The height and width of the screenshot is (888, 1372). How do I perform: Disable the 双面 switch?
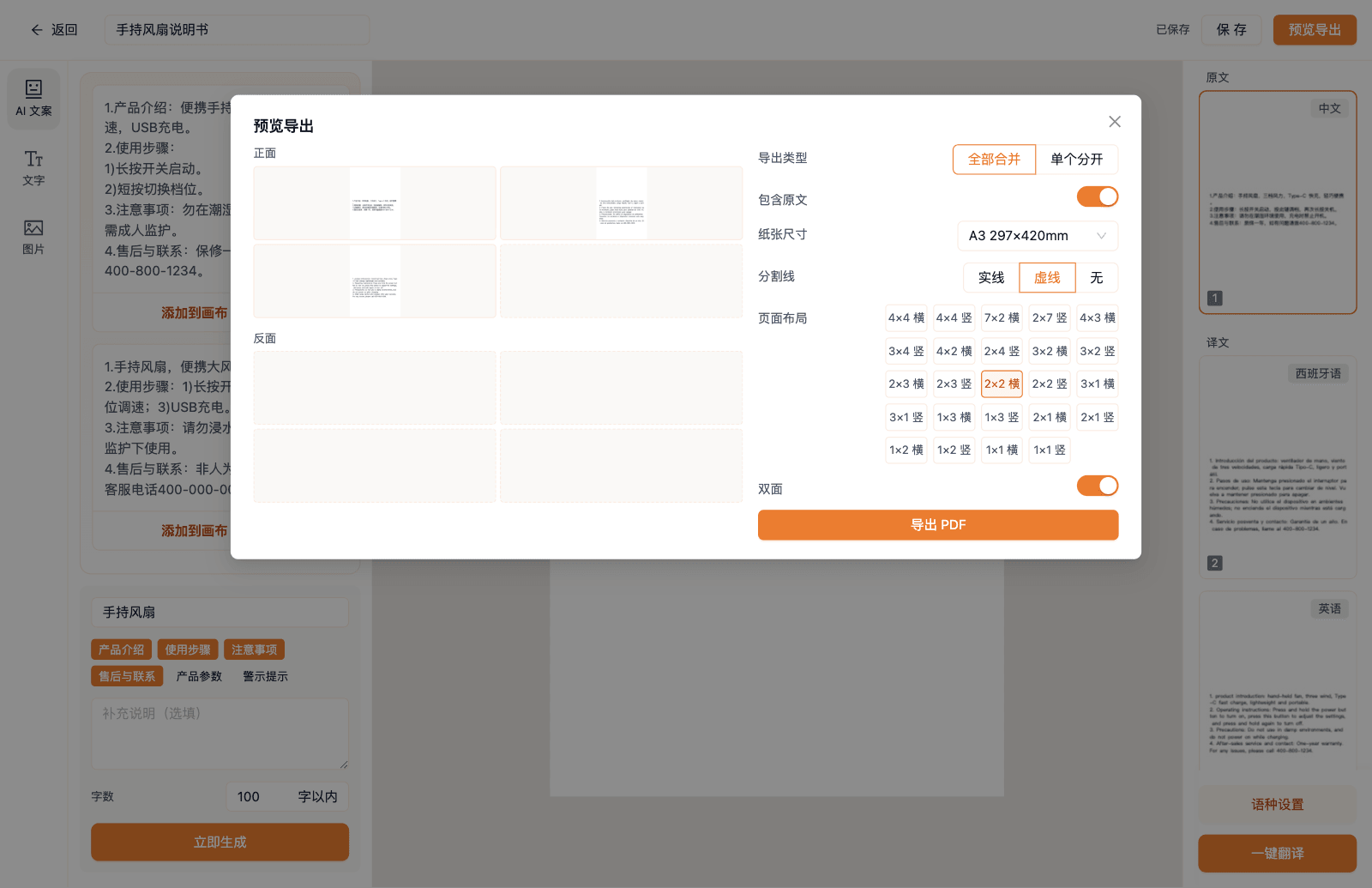pos(1098,486)
